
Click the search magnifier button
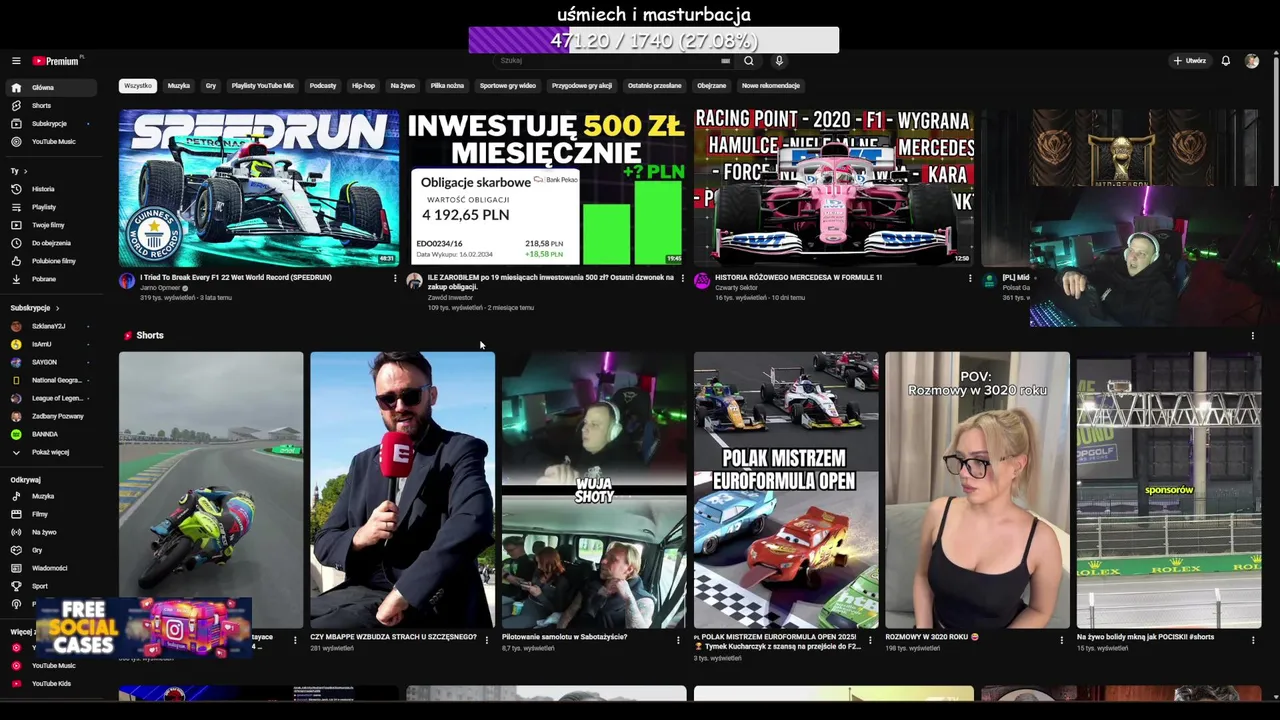click(x=748, y=61)
